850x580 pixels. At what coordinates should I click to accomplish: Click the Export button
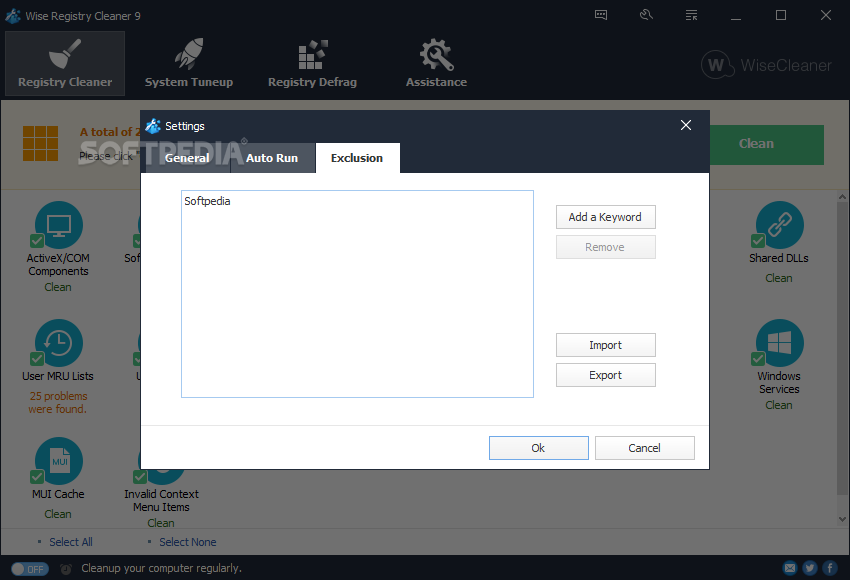(606, 375)
